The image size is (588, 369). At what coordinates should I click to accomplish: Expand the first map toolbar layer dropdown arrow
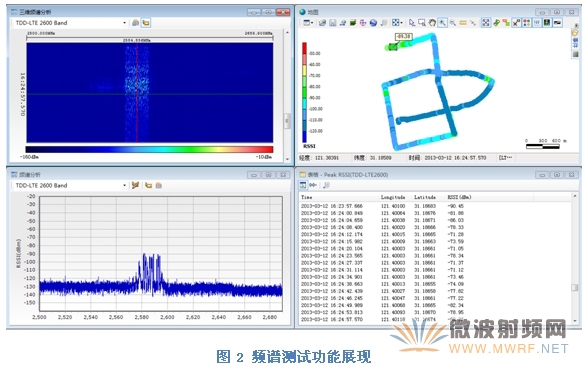point(312,23)
